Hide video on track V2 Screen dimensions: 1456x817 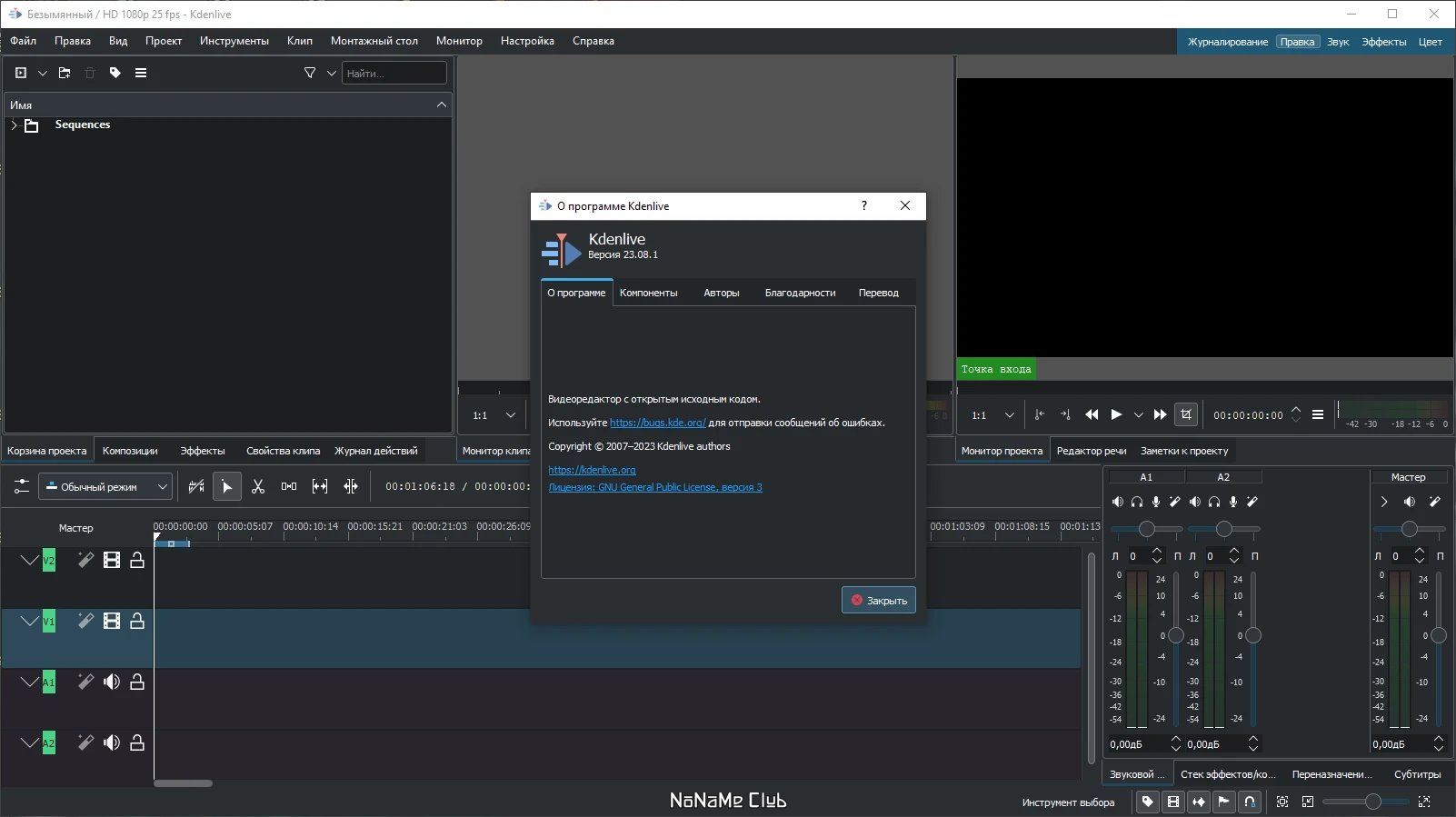[112, 561]
